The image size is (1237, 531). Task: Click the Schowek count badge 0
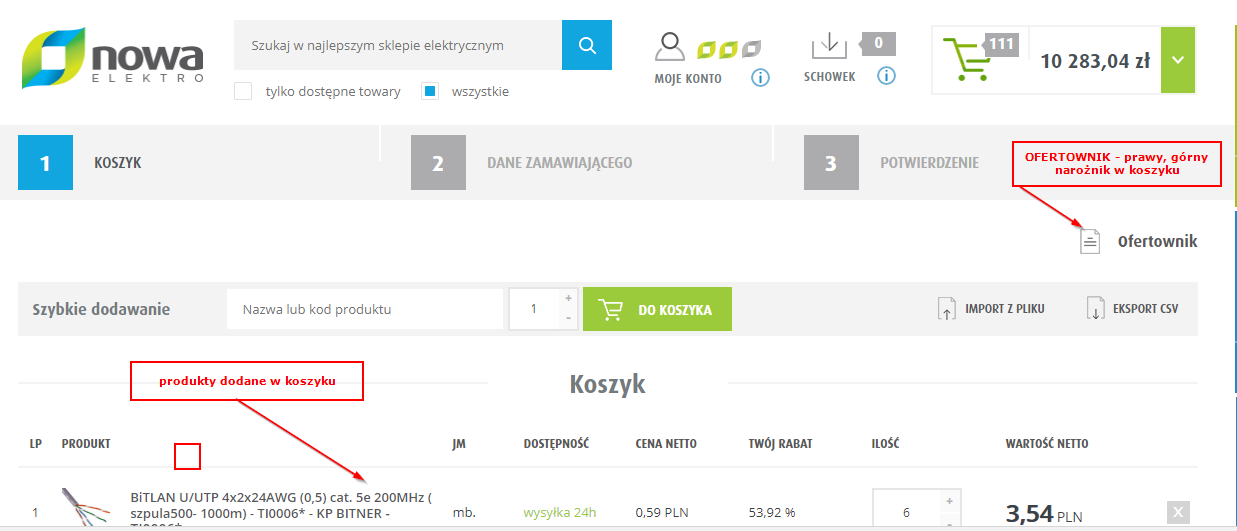(878, 43)
